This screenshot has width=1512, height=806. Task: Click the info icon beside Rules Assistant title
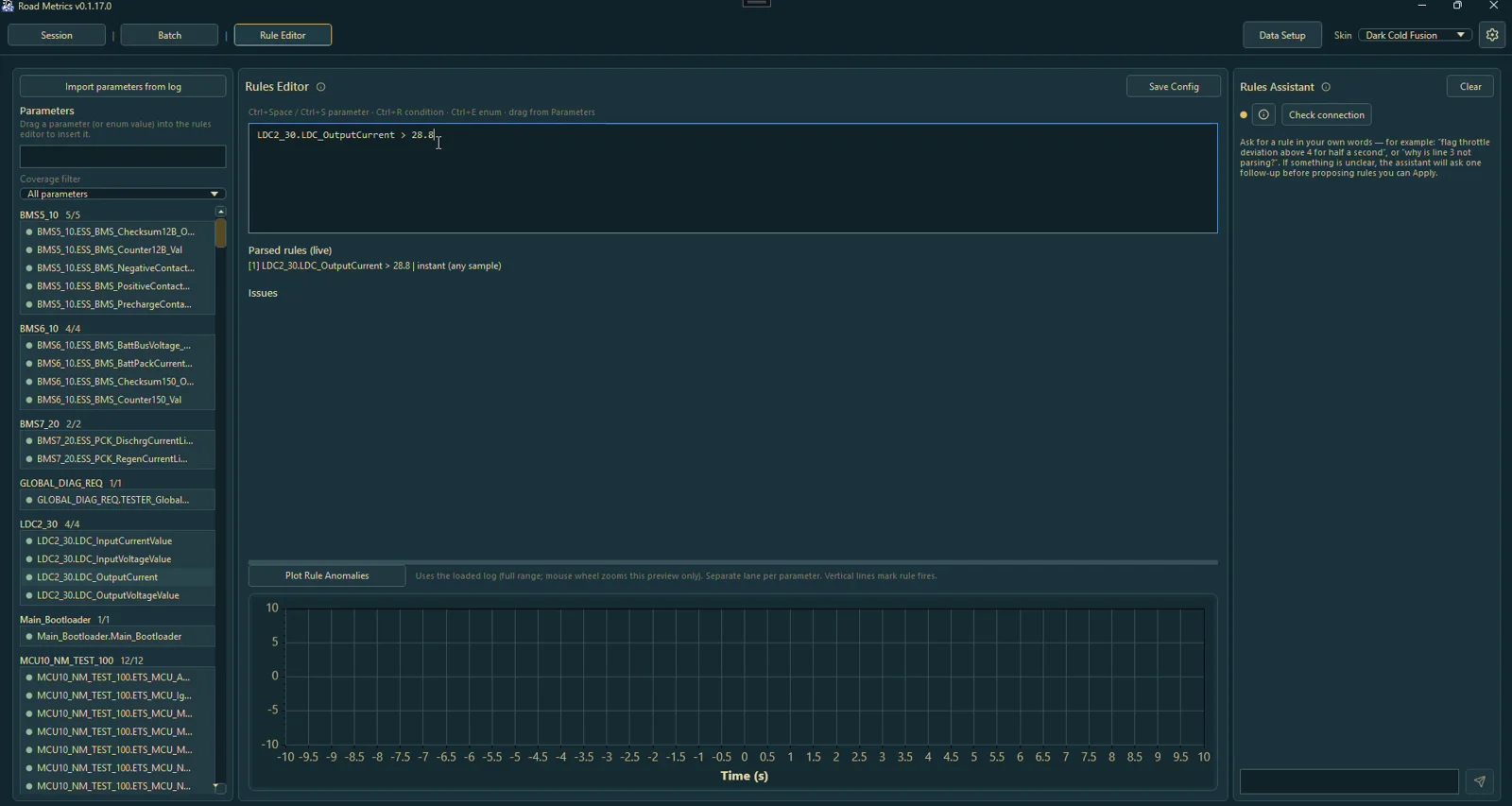(x=1327, y=87)
